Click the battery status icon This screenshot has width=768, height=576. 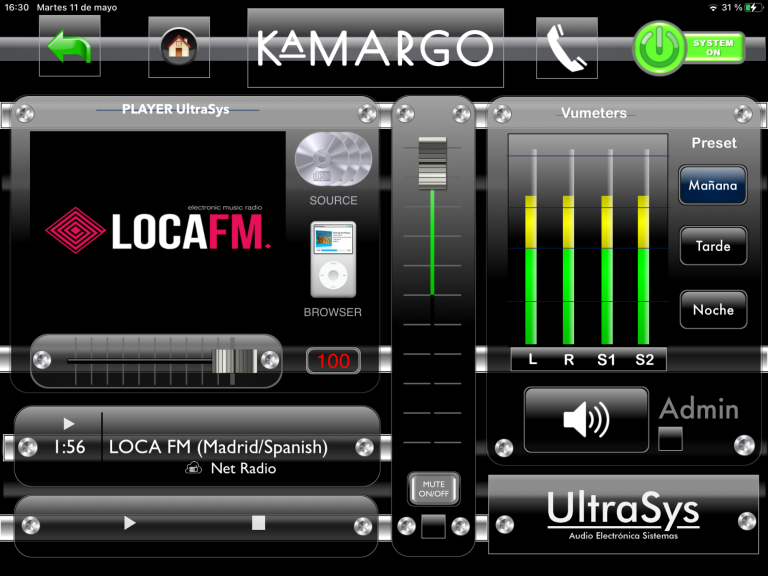coord(753,7)
